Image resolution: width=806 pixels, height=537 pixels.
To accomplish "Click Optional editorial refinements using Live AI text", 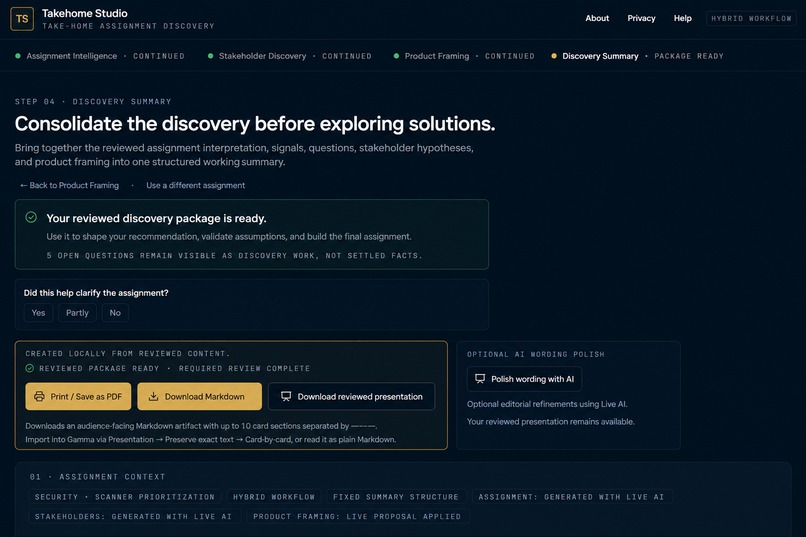I will (547, 404).
